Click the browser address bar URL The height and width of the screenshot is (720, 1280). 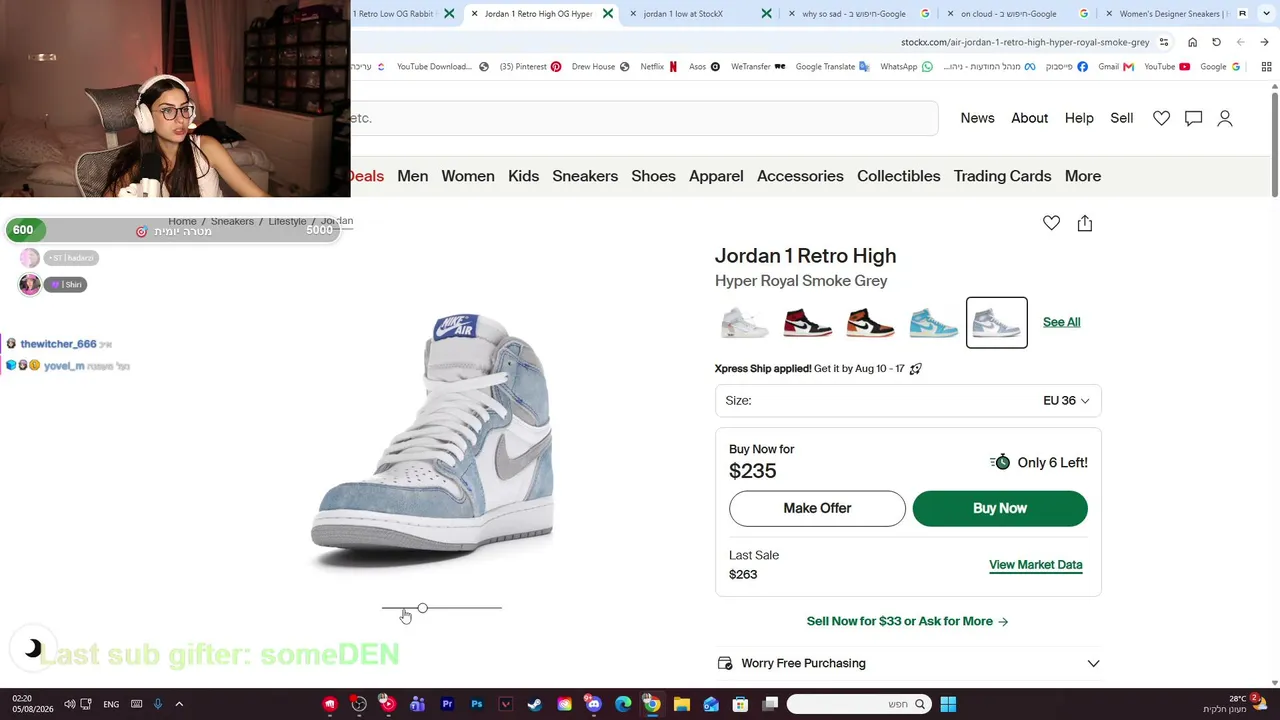pyautogui.click(x=1025, y=42)
